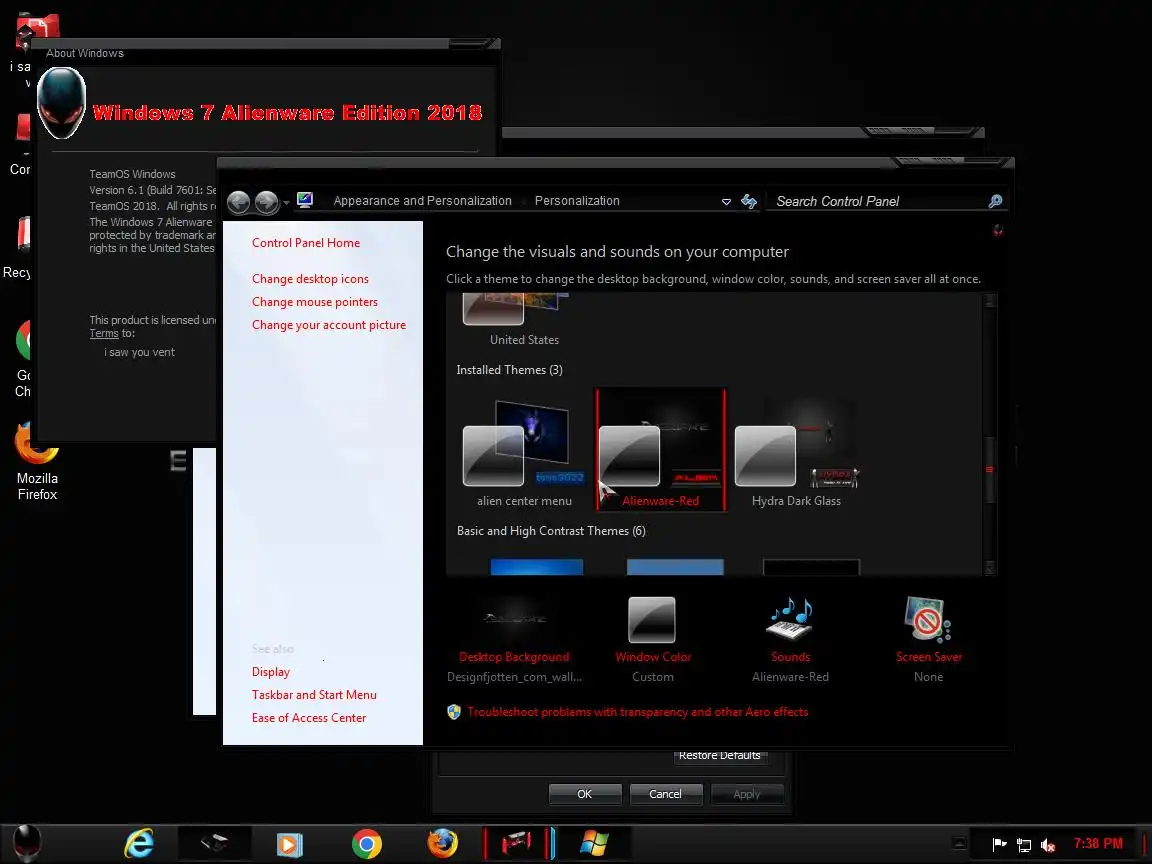The width and height of the screenshot is (1152, 864).
Task: Open the help icon under search box
Action: tap(998, 231)
